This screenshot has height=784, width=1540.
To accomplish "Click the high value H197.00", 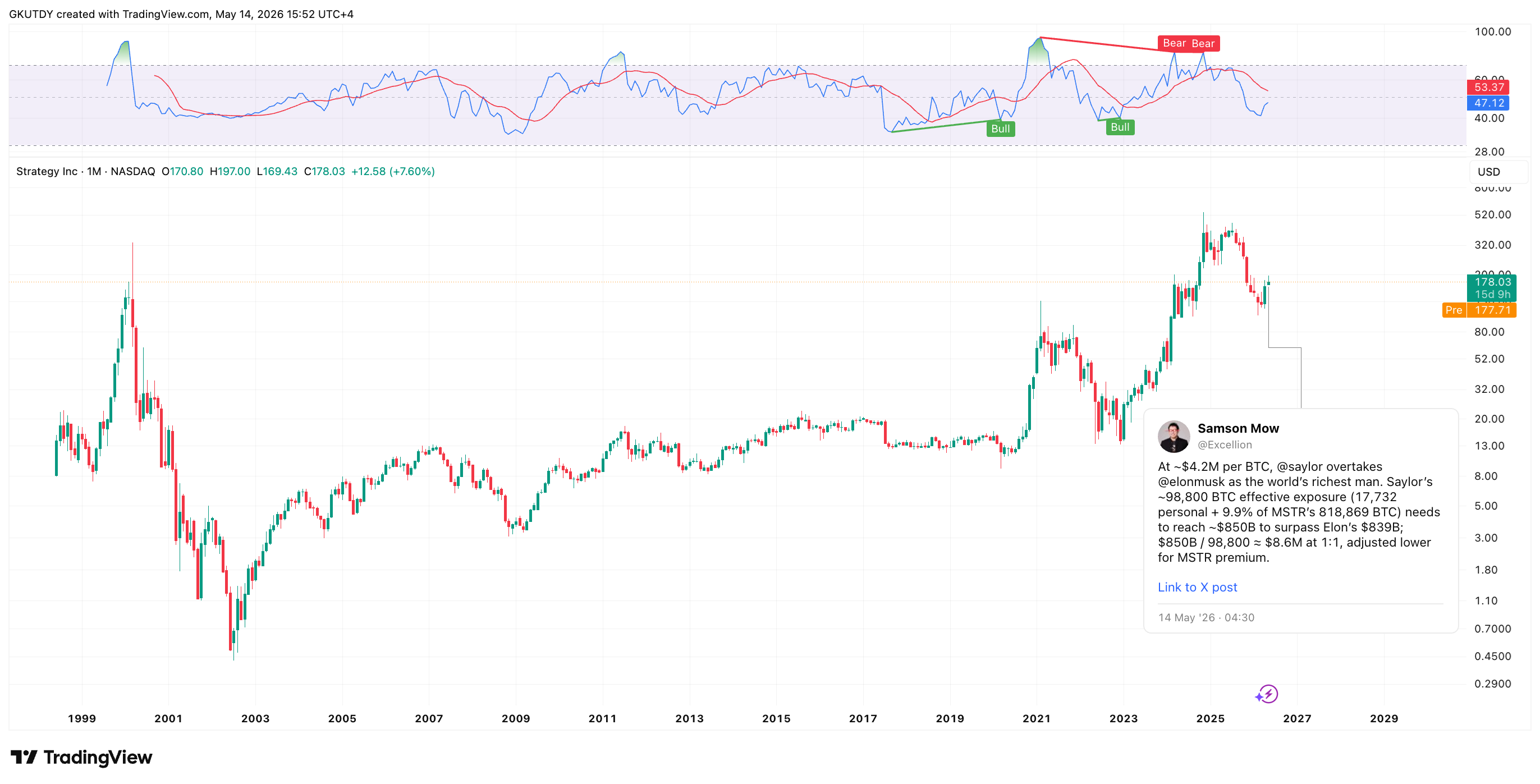I will coord(230,171).
